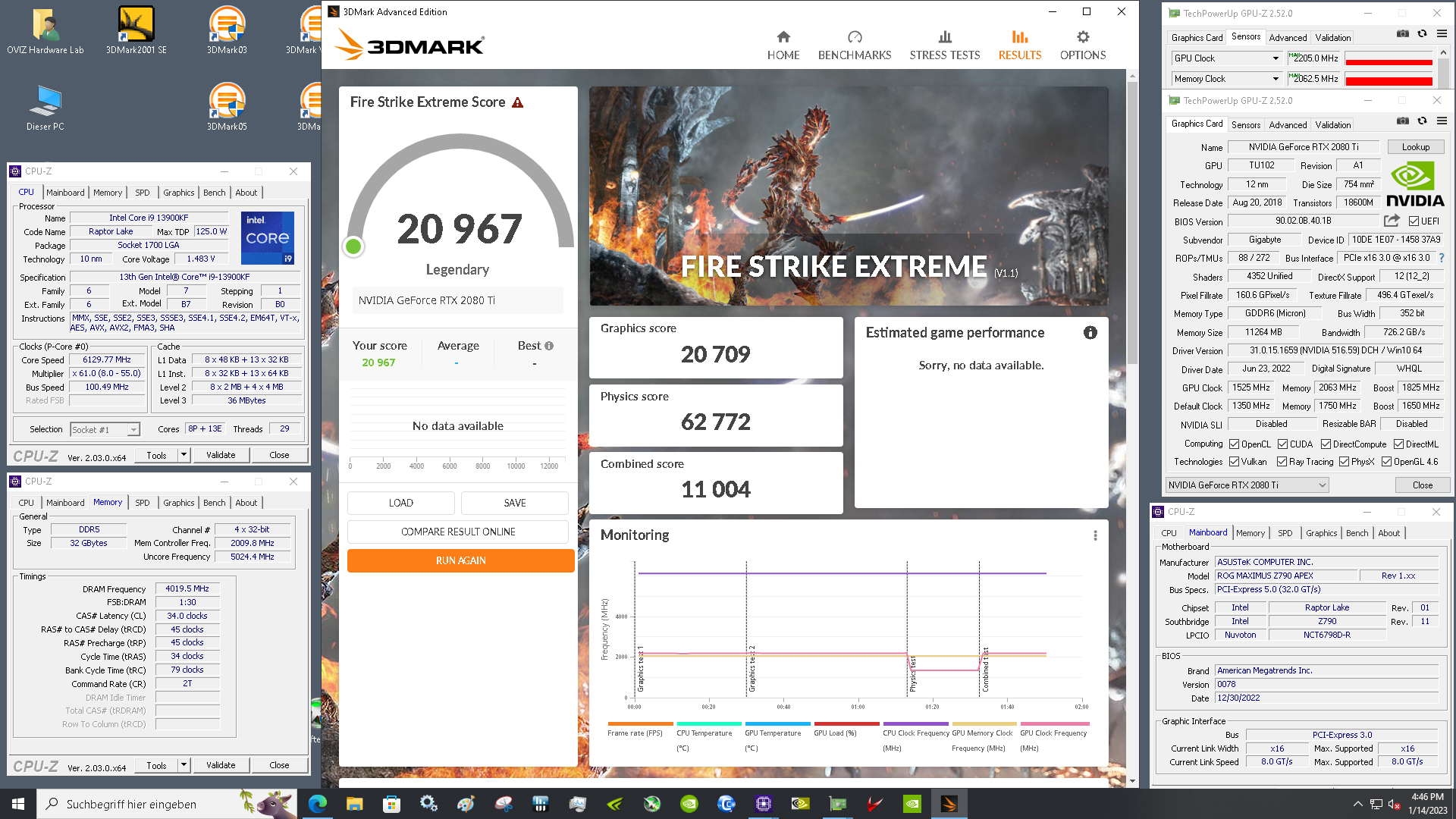Click the GPU-Z Sensors scrollbar up arrow
The height and width of the screenshot is (819, 1456).
coord(1443,53)
